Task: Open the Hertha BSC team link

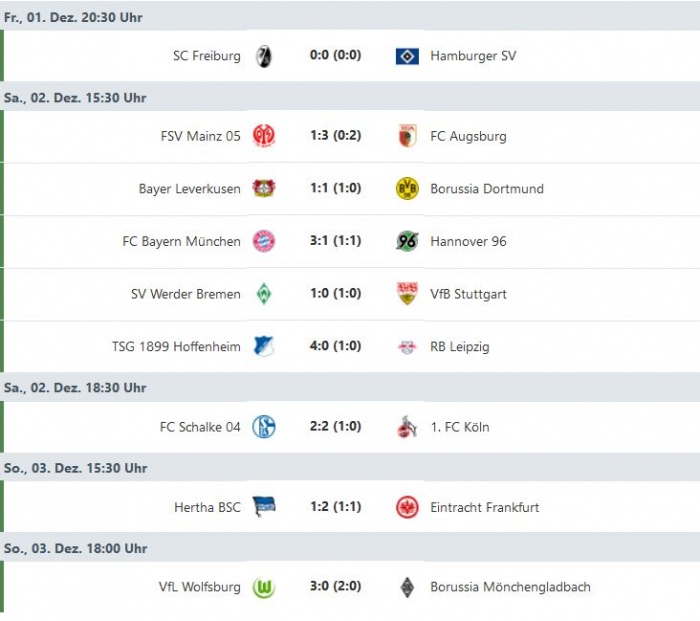Action: click(207, 507)
